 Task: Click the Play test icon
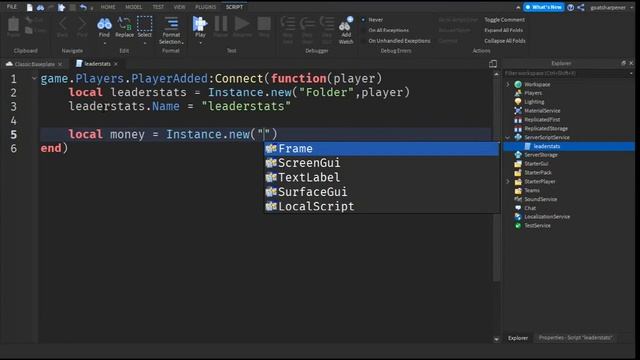(x=200, y=24)
